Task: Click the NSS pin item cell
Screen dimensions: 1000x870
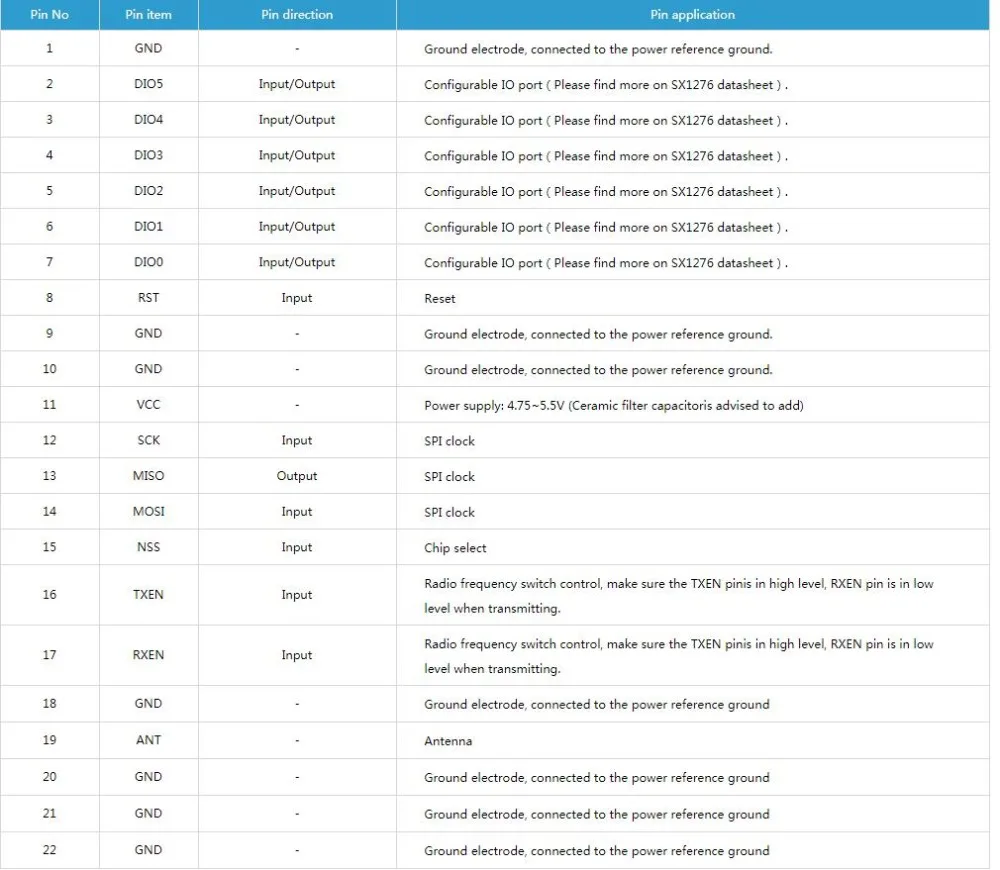Action: (149, 547)
